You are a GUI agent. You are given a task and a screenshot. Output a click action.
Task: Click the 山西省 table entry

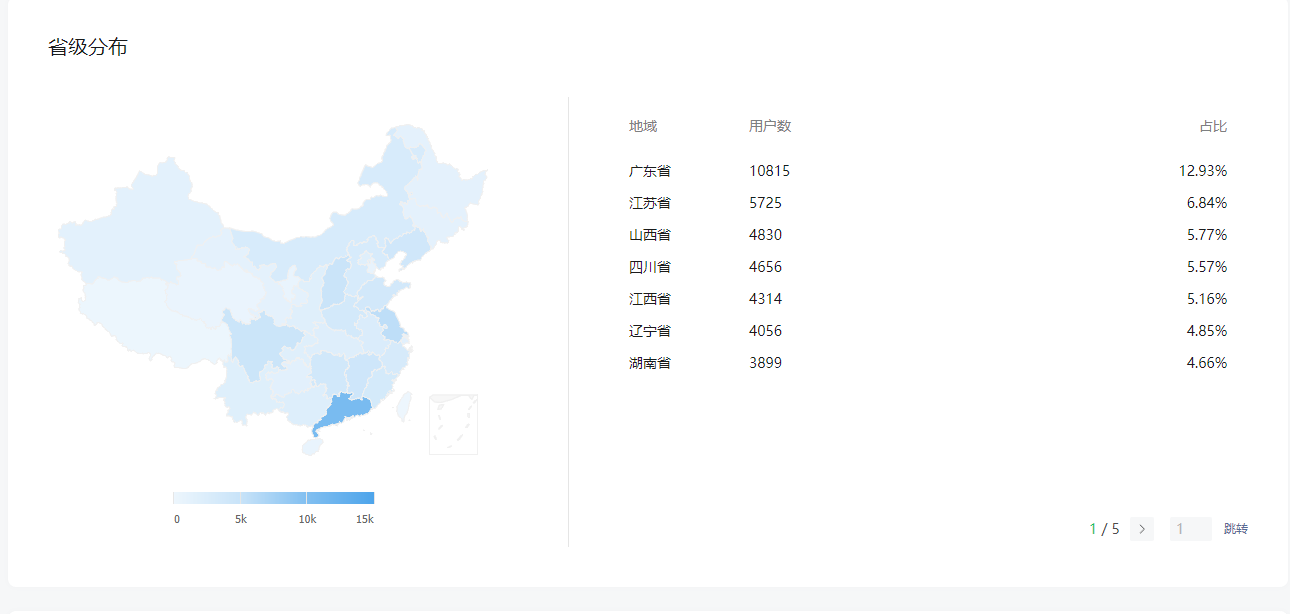click(650, 235)
